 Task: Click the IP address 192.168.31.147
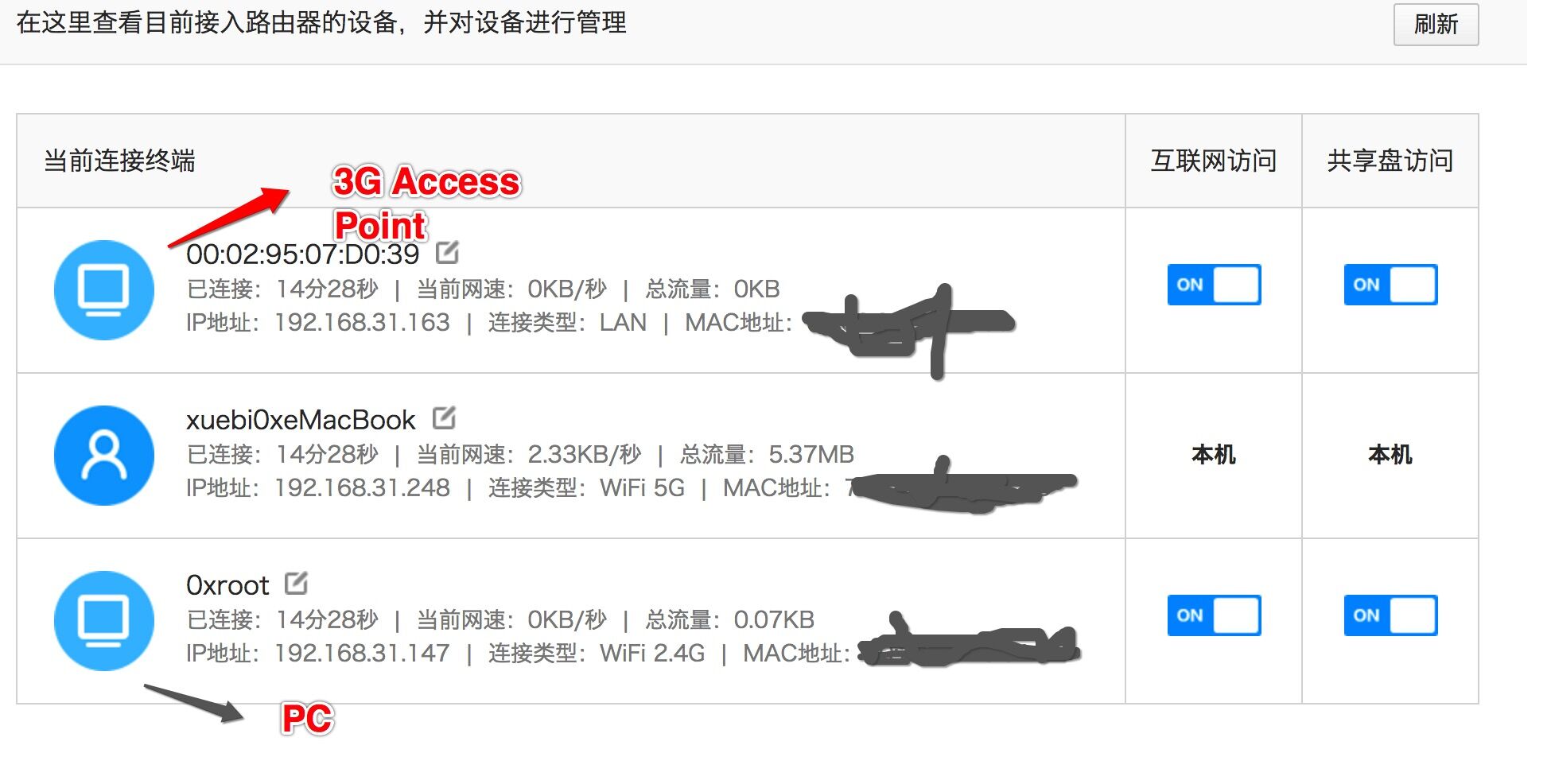tap(362, 653)
